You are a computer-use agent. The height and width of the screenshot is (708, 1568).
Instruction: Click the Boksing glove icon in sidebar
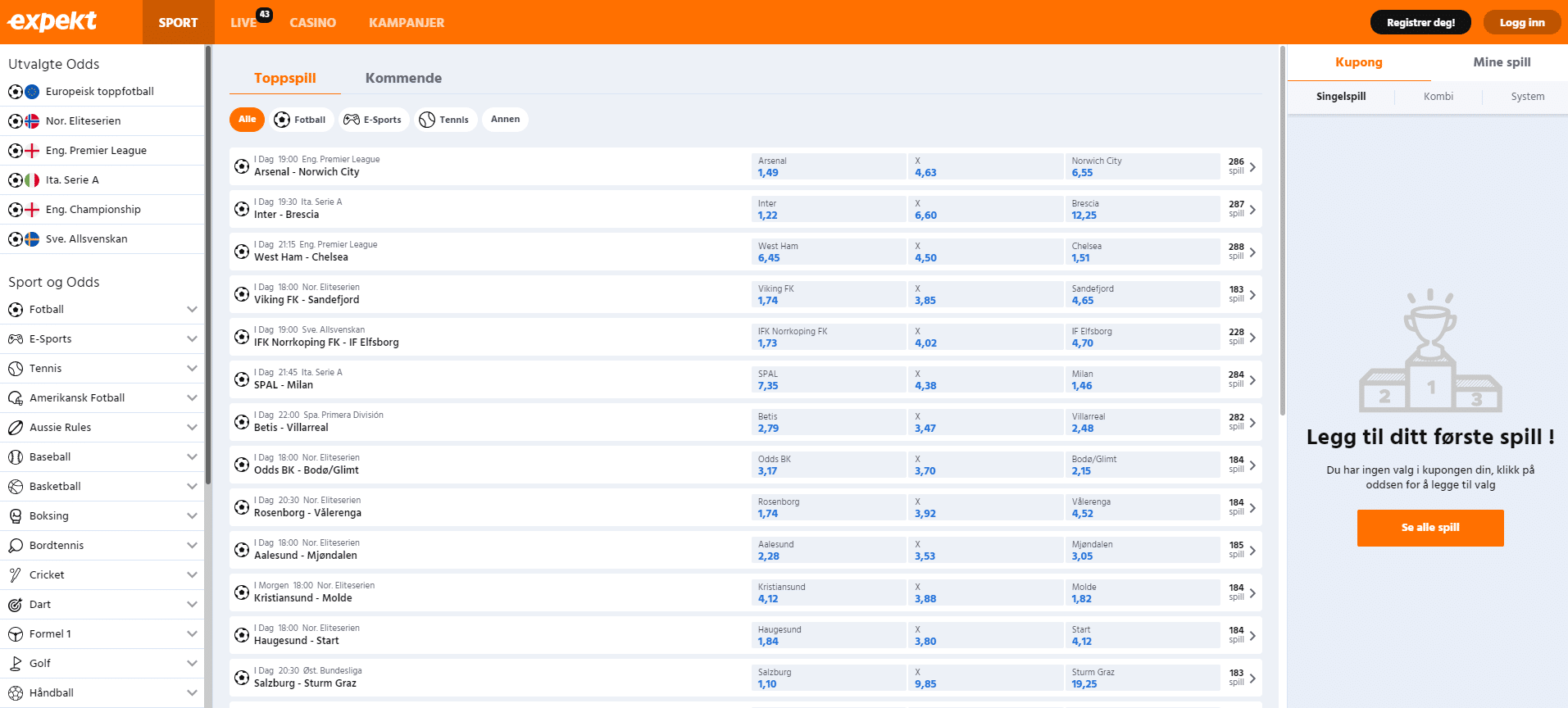tap(16, 516)
